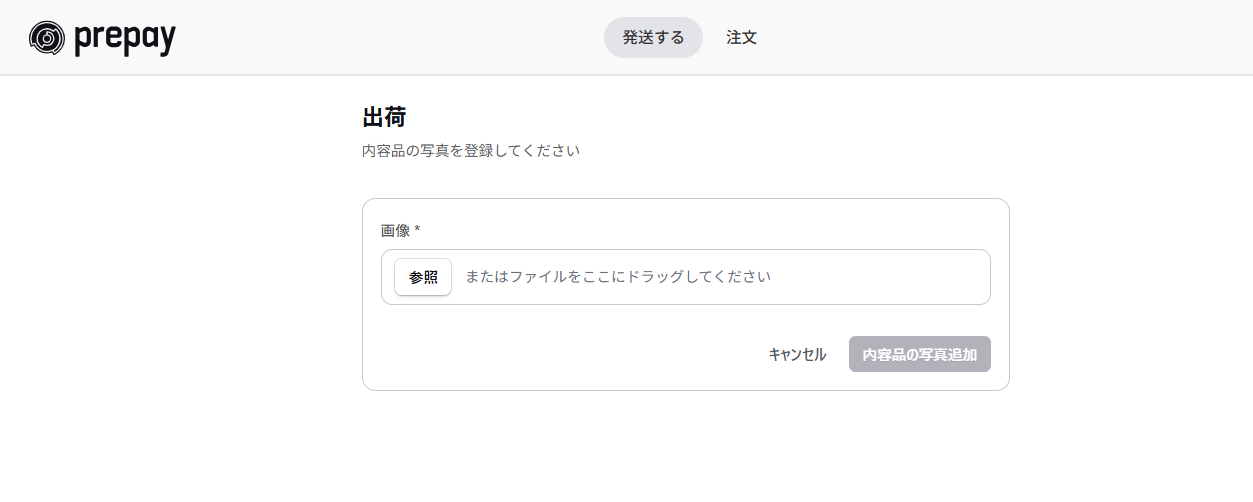Screen dimensions: 1253x502
Task: Click the 内容品の写真を登録してください subtitle
Action: coord(471,151)
